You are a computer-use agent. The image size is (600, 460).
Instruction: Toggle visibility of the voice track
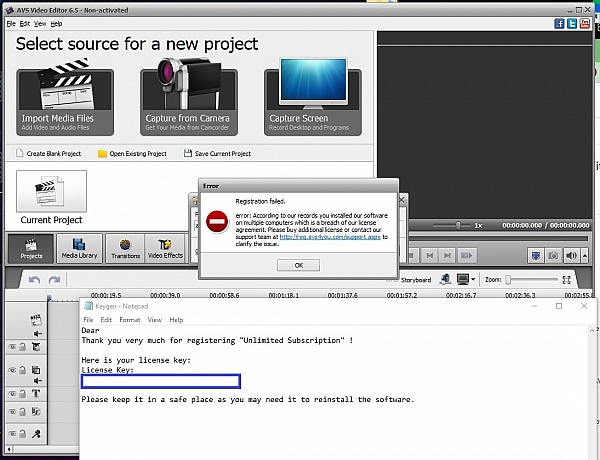pyautogui.click(x=12, y=434)
